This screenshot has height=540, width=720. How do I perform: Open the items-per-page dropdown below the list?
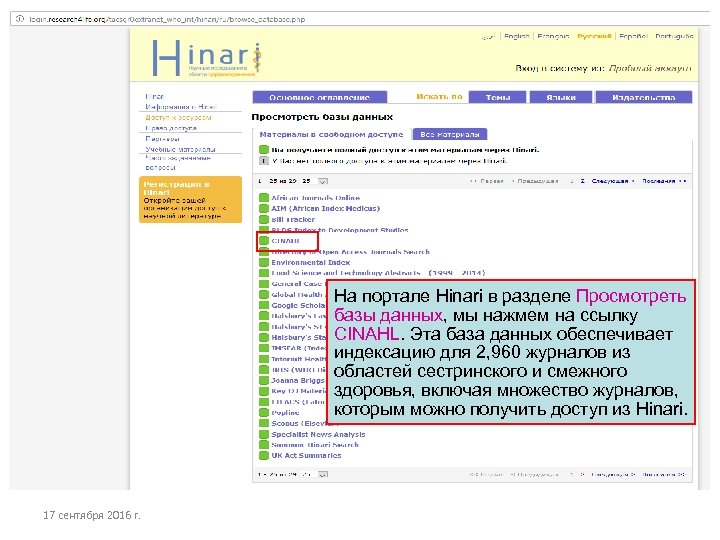click(x=323, y=474)
